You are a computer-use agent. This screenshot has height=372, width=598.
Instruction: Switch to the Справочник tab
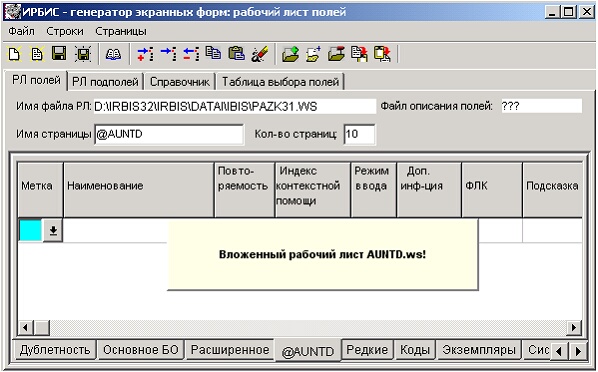(180, 82)
